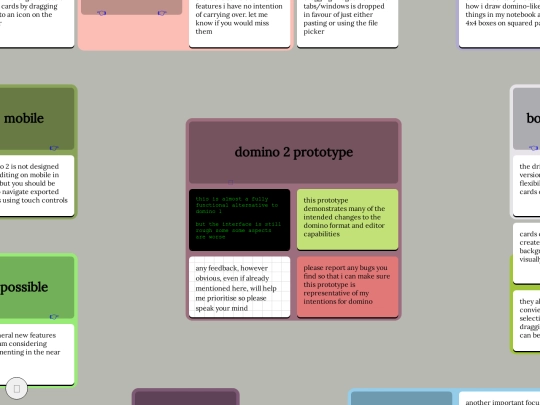
Task: Click the tiny square marker under domino 2 prototype title
Action: click(230, 182)
